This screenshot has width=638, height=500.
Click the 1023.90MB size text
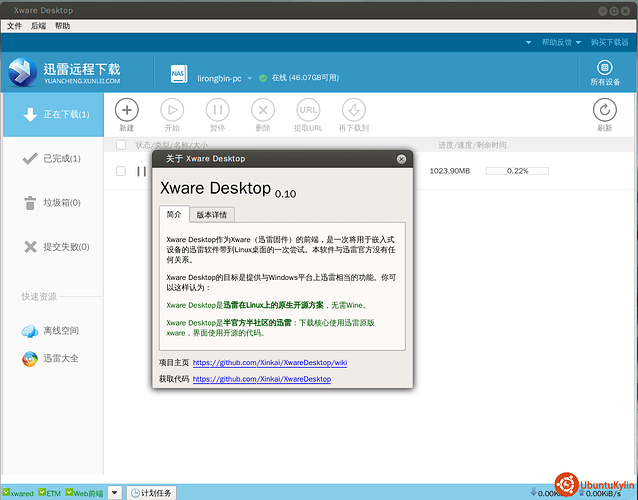pyautogui.click(x=450, y=171)
